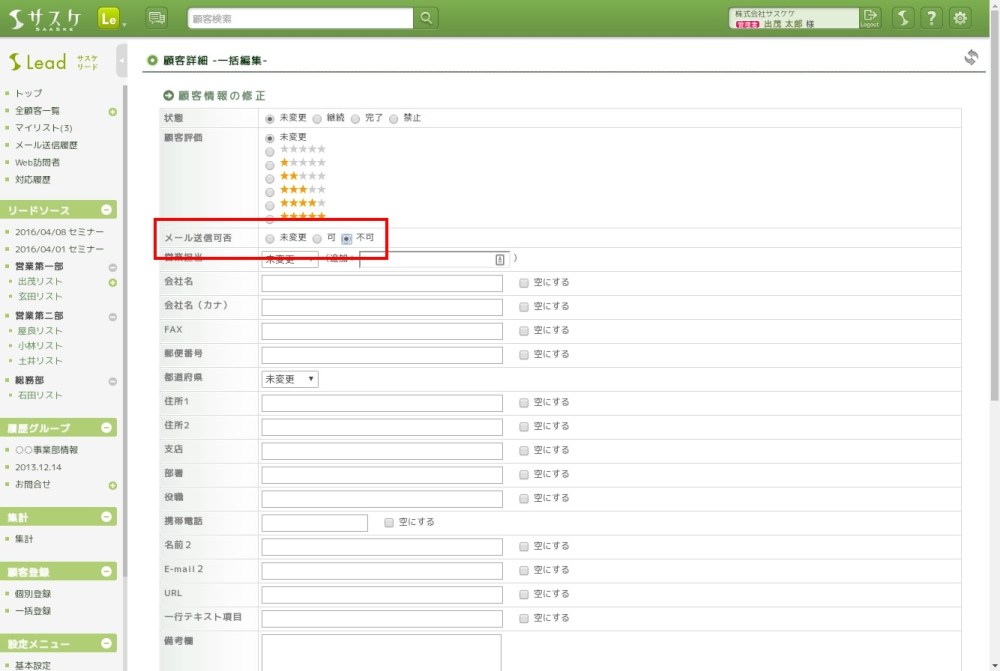1000x671 pixels.
Task: Click the 集計 link under 集計 section
Action: pyautogui.click(x=24, y=539)
